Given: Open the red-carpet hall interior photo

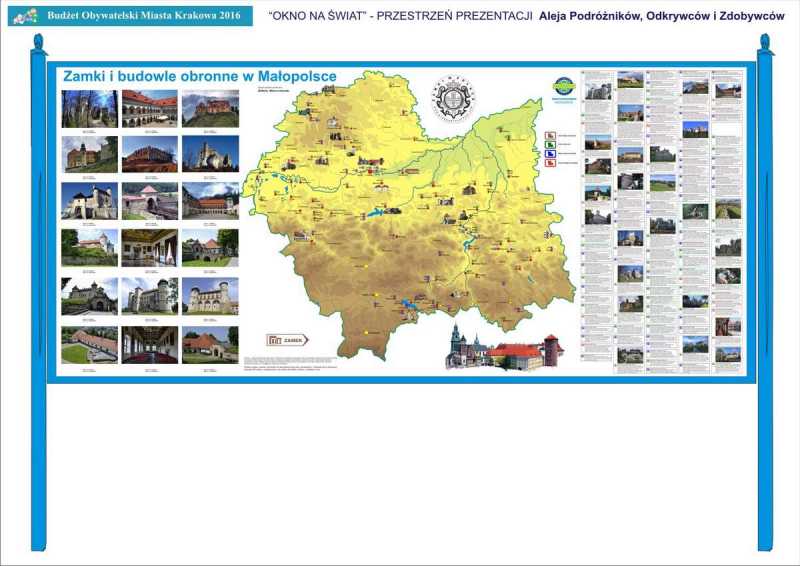Looking at the screenshot, I should pos(150,345).
